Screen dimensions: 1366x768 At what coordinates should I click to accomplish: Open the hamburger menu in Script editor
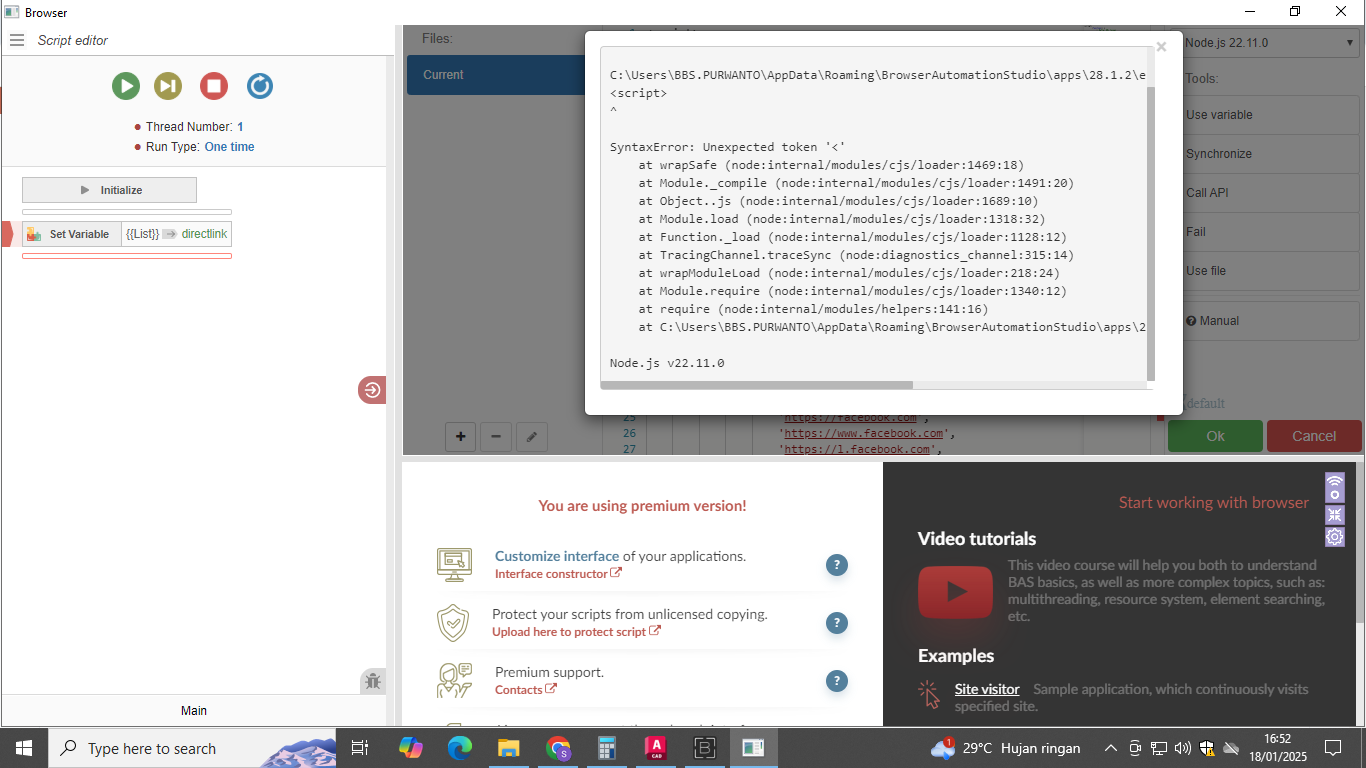point(17,40)
